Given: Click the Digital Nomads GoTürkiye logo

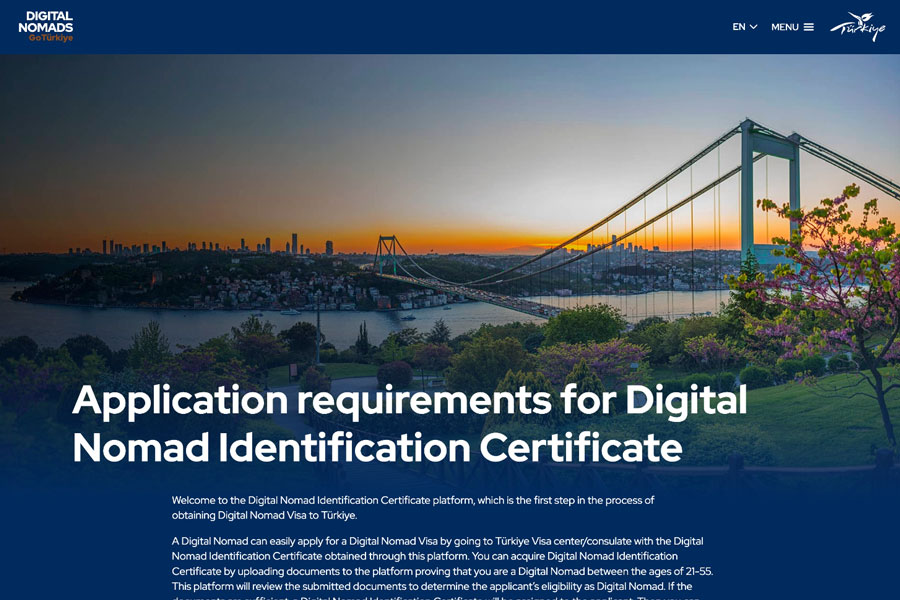Looking at the screenshot, I should [46, 26].
